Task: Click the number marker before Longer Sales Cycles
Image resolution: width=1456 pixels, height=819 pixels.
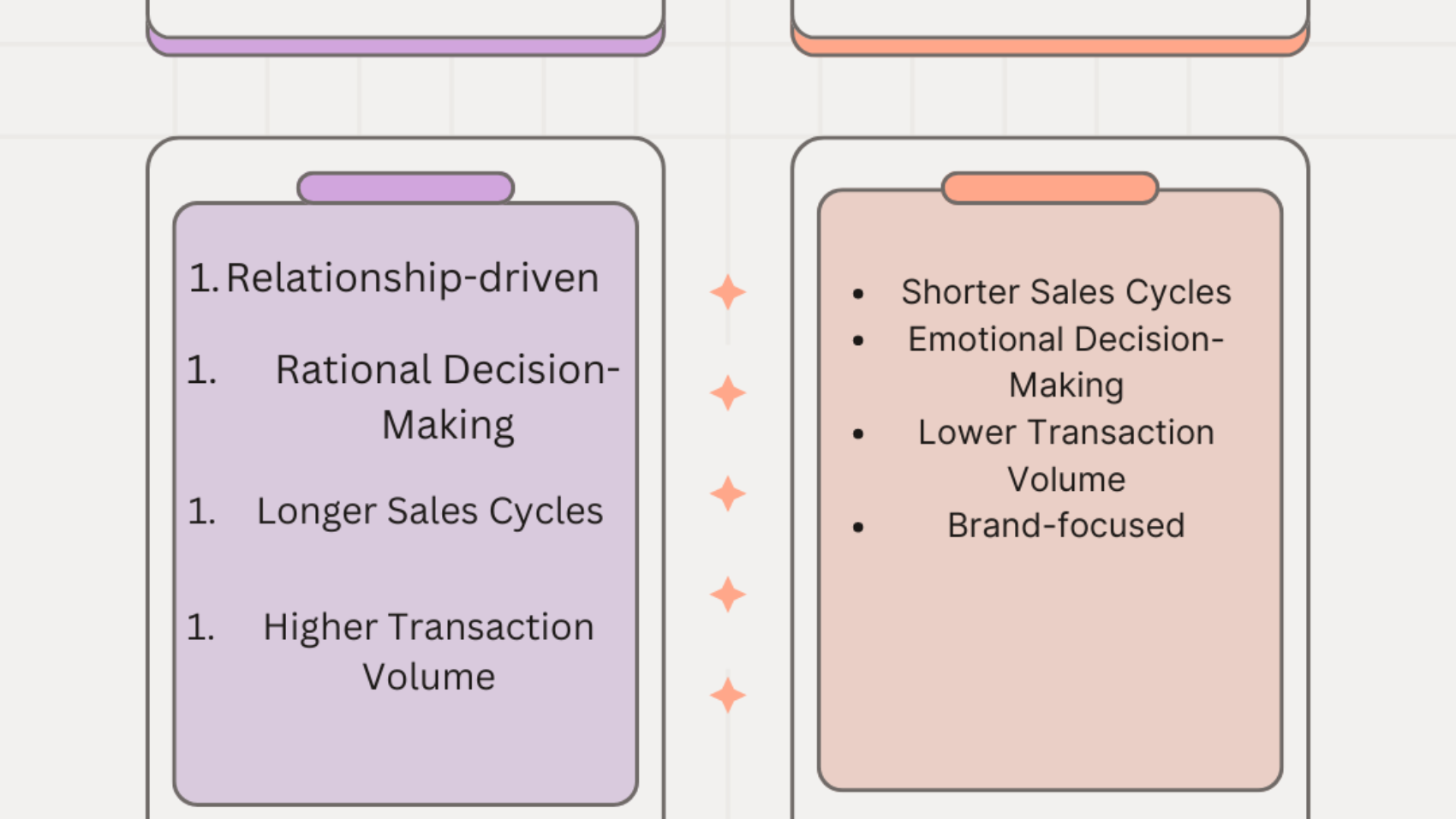Action: (201, 511)
